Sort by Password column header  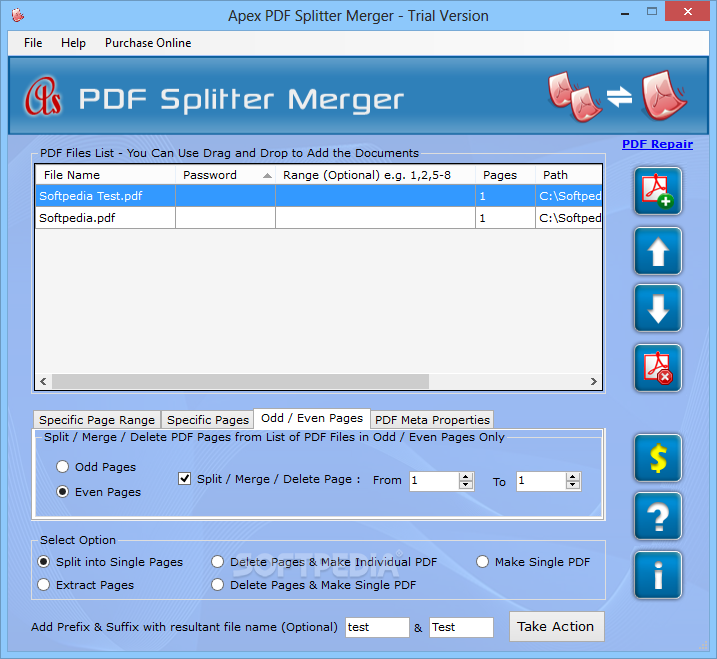pos(225,175)
